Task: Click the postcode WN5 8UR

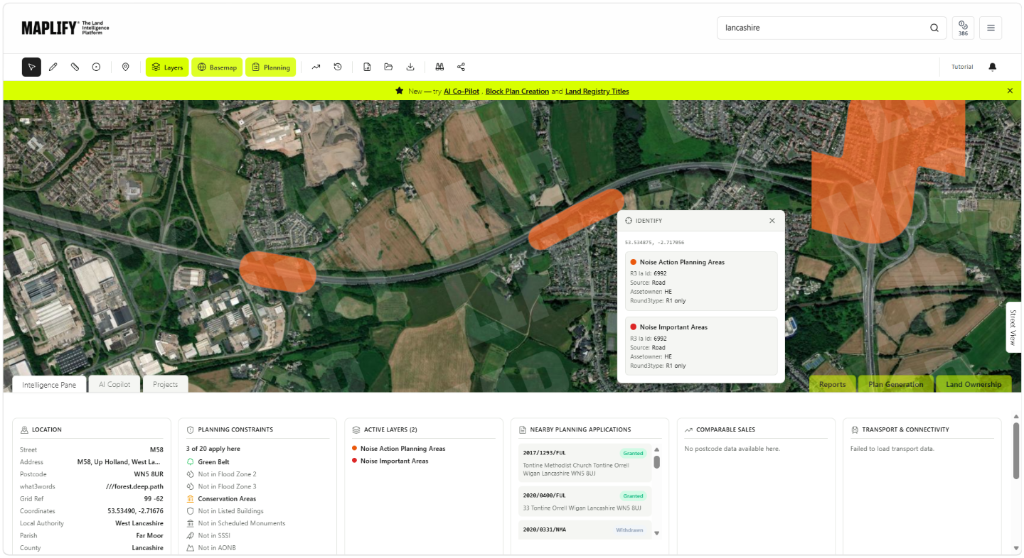Action: point(148,474)
